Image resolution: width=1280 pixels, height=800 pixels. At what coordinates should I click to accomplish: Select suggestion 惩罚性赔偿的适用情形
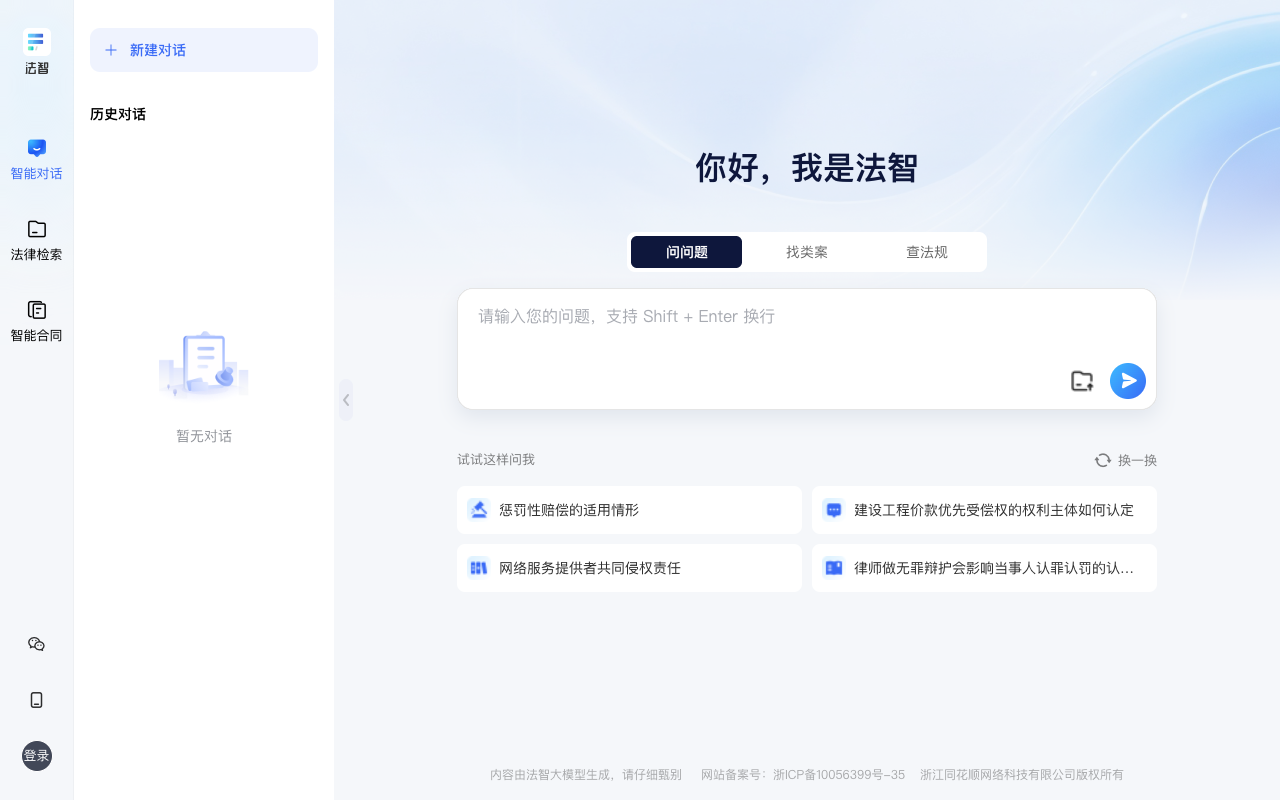tap(629, 510)
